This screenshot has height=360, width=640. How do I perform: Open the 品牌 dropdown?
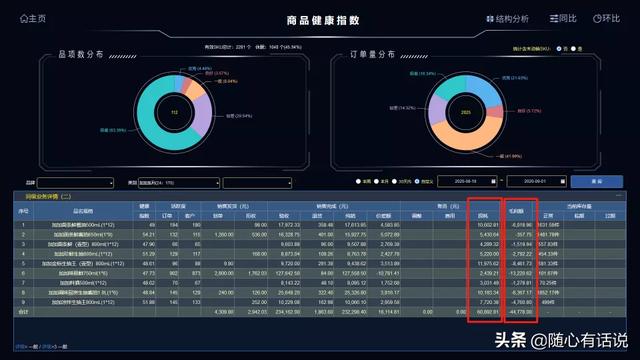[75, 183]
